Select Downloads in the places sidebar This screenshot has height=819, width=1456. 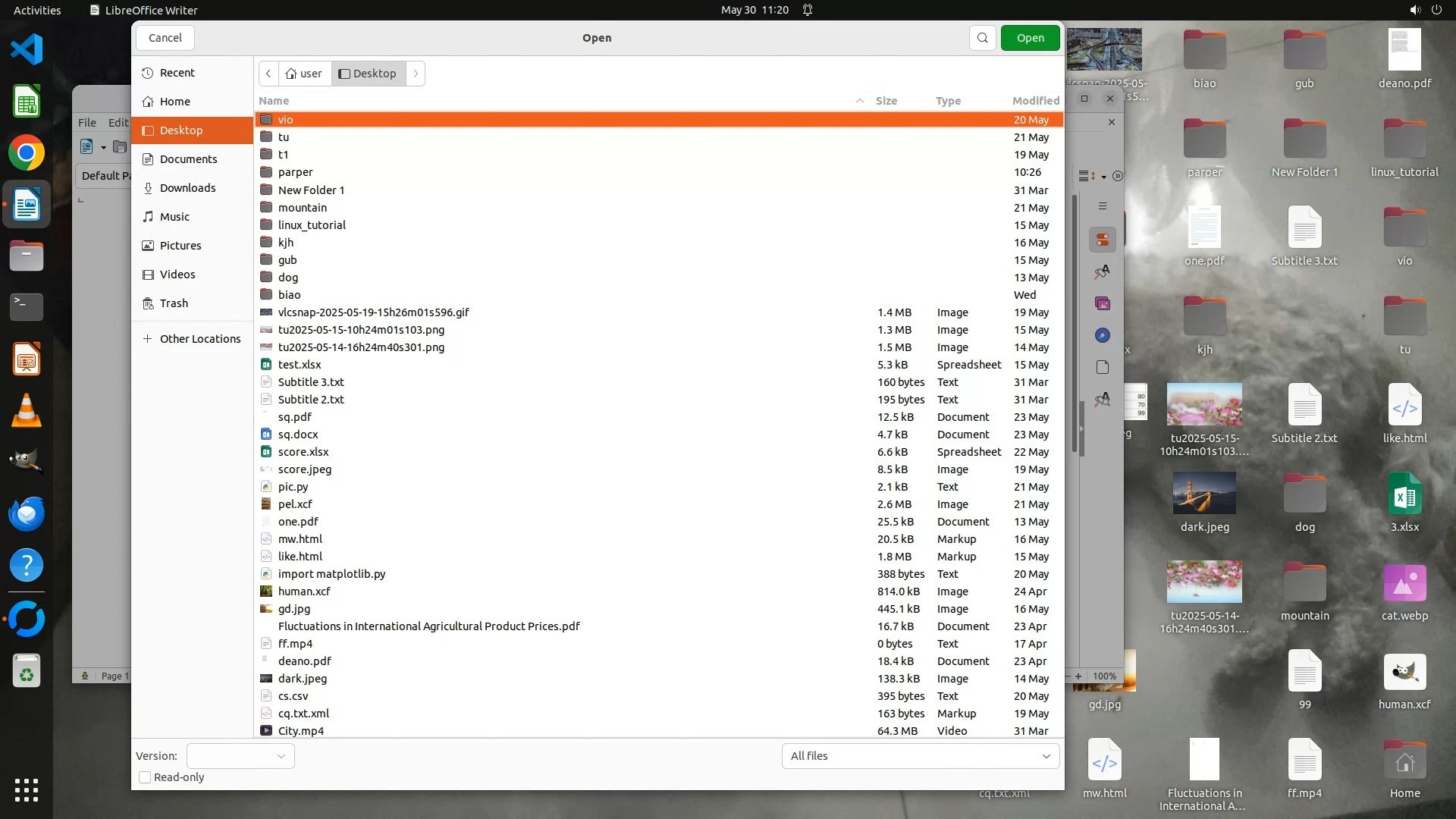[x=187, y=188]
